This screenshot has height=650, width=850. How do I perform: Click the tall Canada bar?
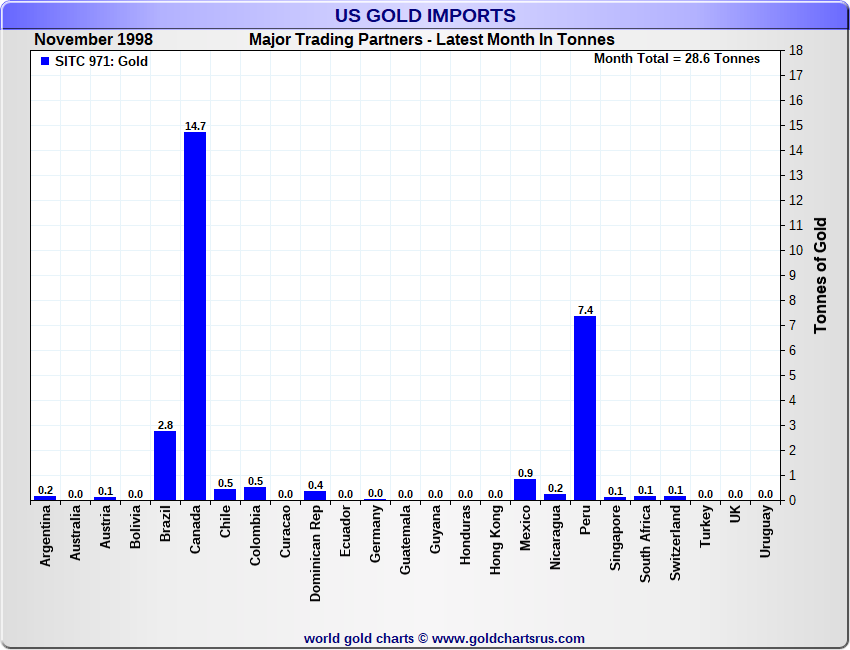click(195, 316)
